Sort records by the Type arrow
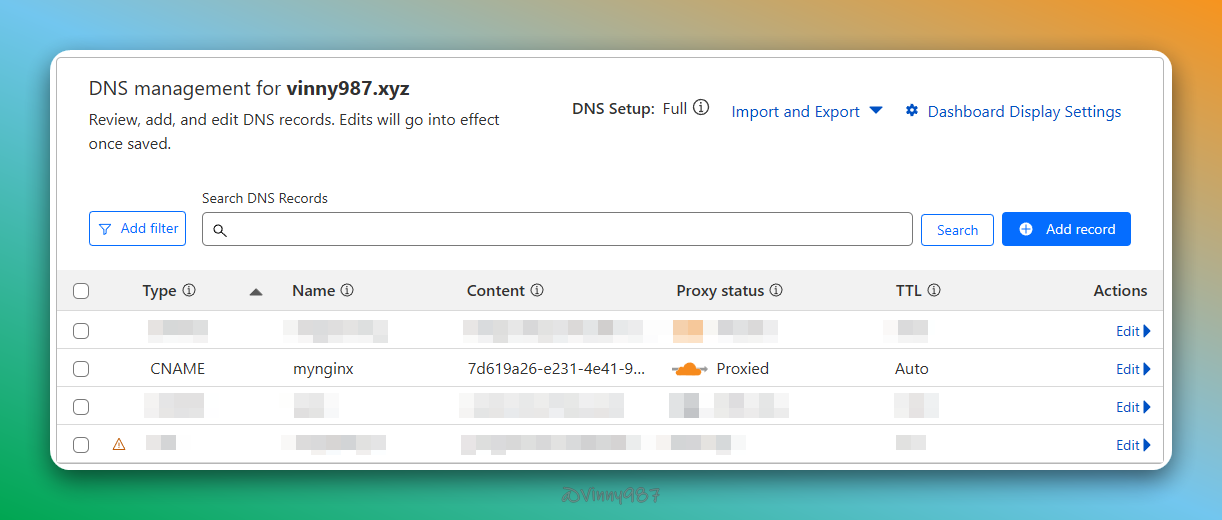This screenshot has width=1222, height=520. pyautogui.click(x=256, y=292)
